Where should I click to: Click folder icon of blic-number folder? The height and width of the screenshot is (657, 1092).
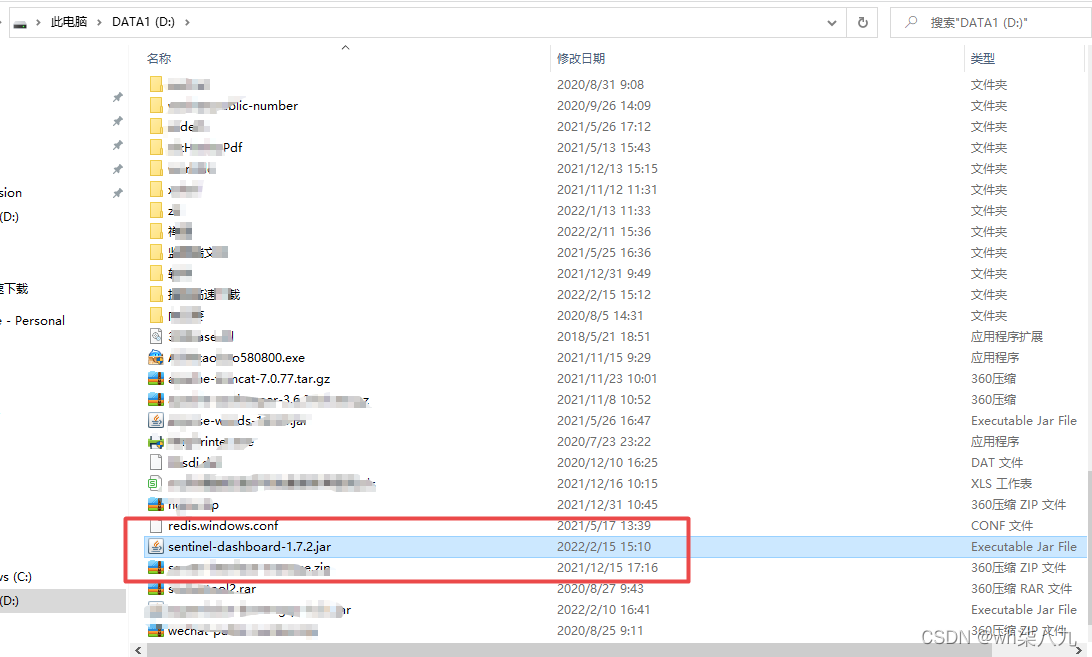tap(156, 106)
